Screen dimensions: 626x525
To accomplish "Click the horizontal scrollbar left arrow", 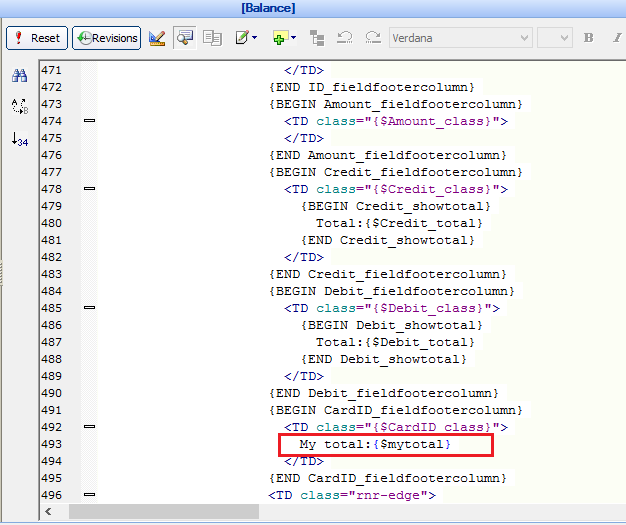I will coord(48,511).
